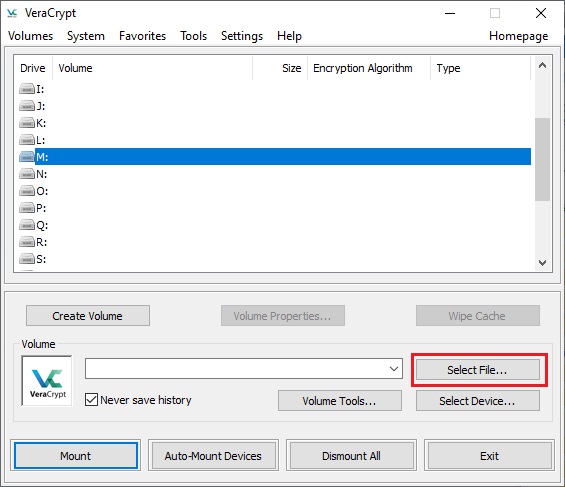Click the Select File... button
565x487 pixels.
coord(477,370)
